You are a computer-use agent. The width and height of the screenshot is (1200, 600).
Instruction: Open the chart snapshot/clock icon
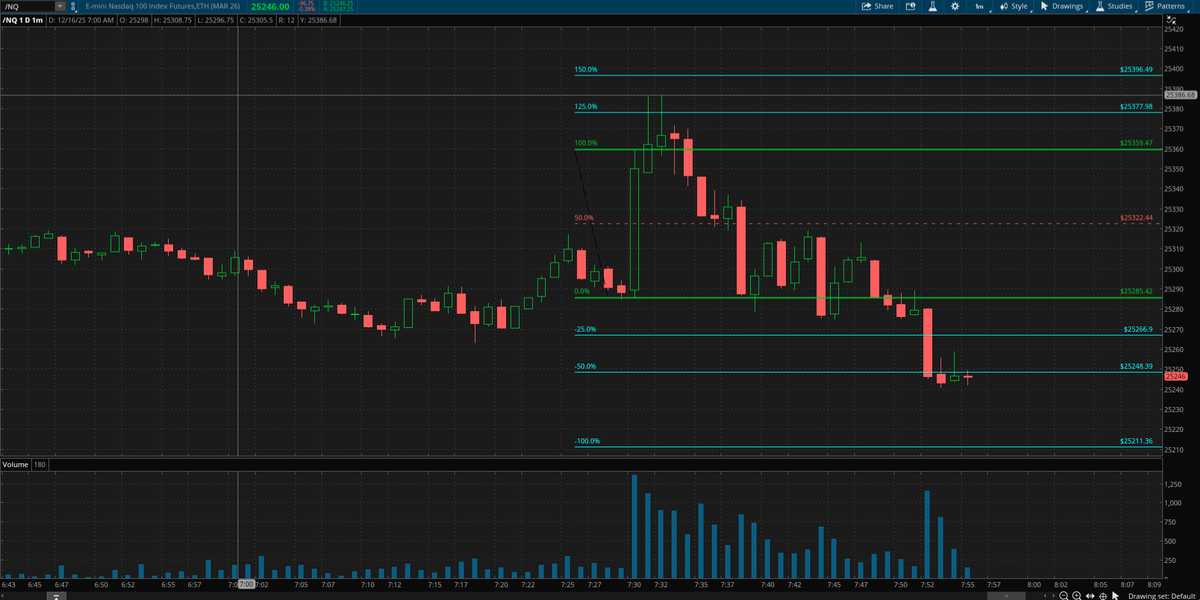[x=910, y=6]
